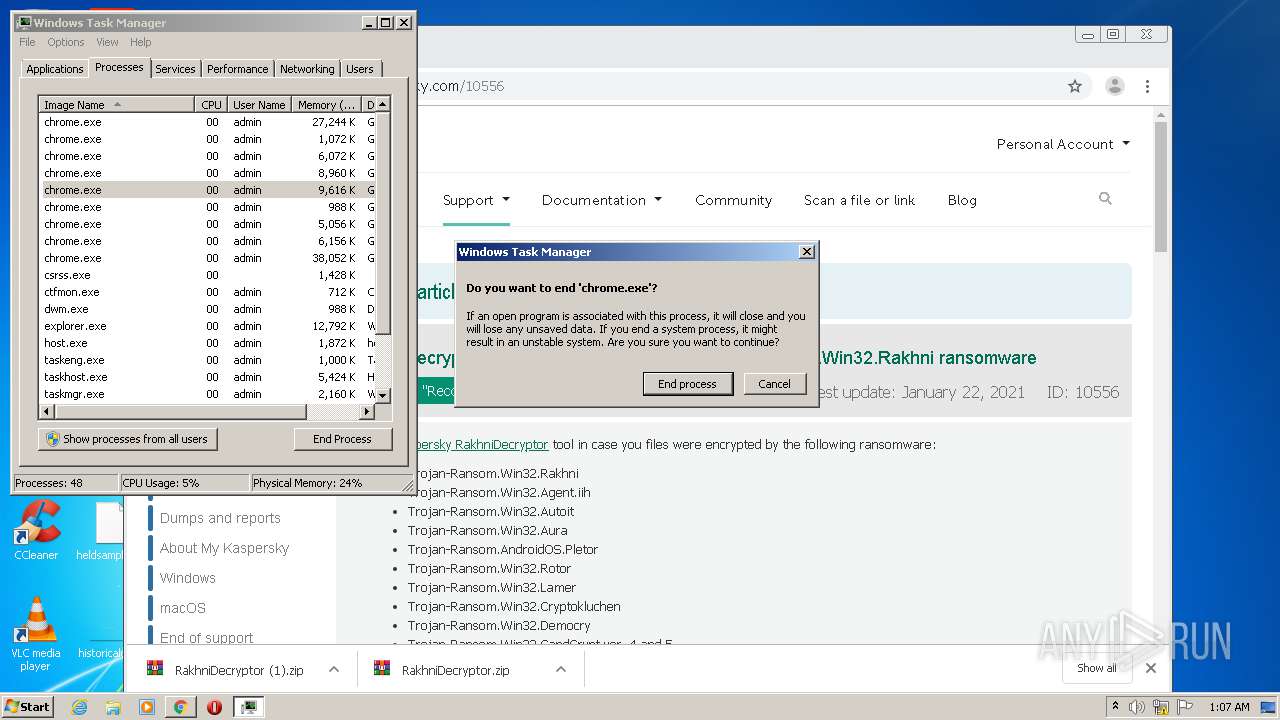Open Task Manager Options menu
Image resolution: width=1280 pixels, height=720 pixels.
click(x=66, y=42)
